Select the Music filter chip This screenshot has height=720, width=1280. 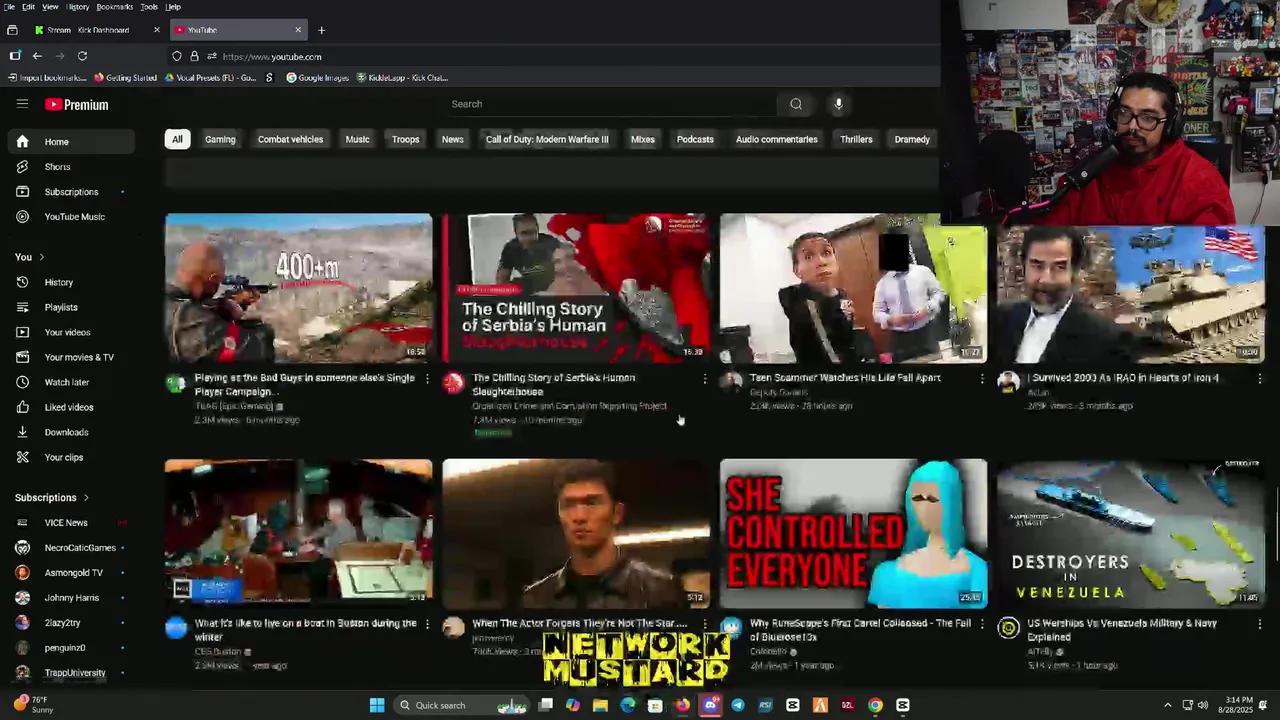click(357, 139)
